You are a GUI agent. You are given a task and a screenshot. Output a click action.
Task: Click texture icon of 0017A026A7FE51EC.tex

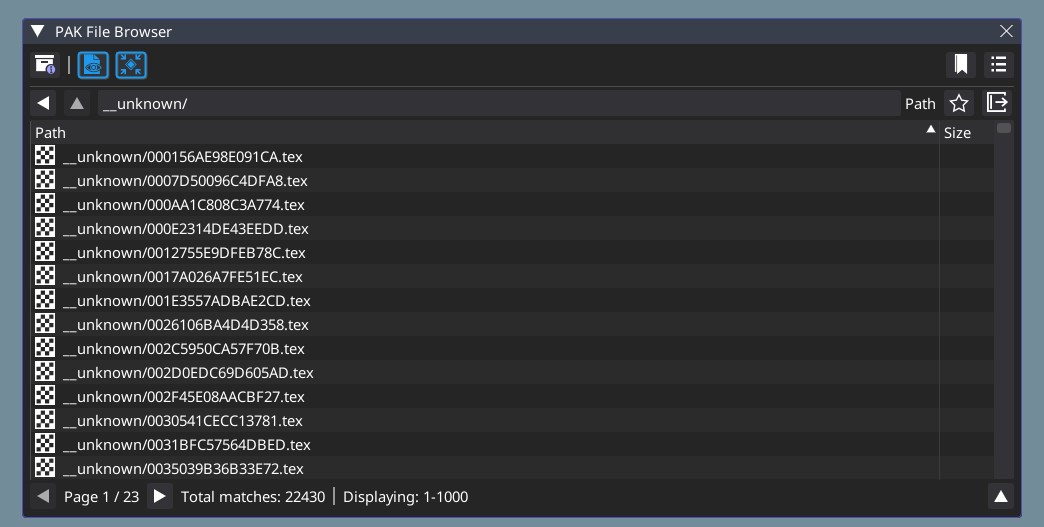point(45,275)
